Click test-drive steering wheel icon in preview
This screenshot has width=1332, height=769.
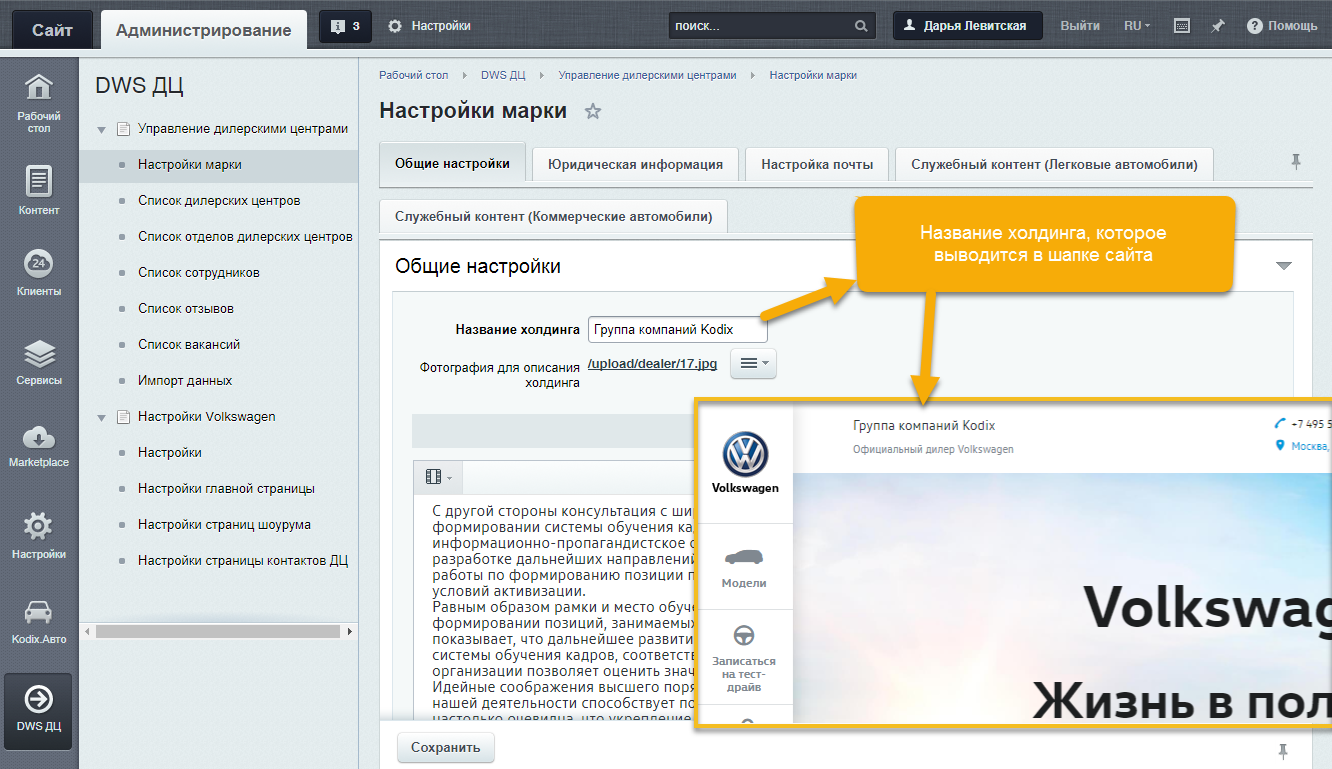(x=744, y=635)
